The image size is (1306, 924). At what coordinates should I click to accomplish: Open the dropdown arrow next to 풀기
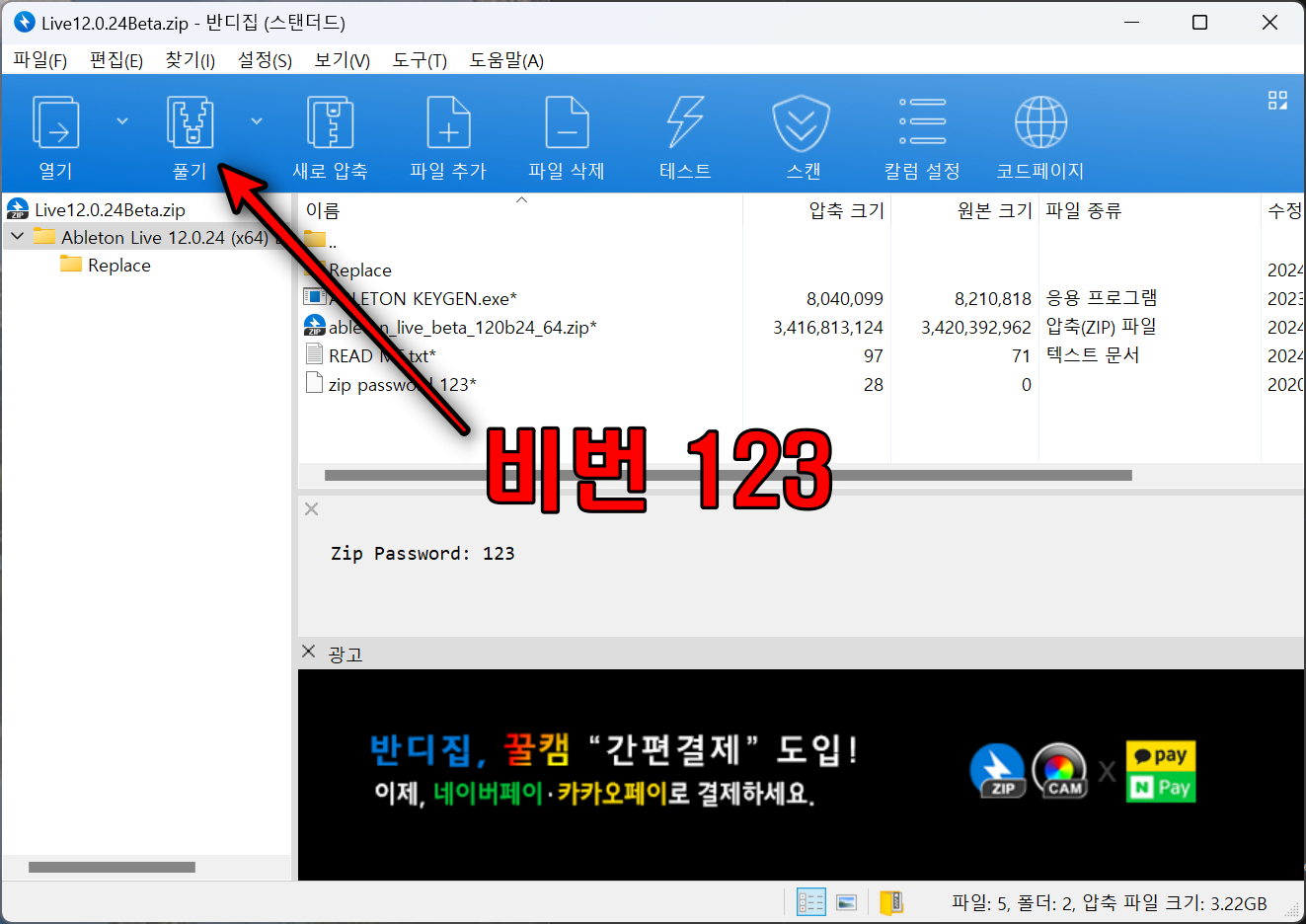coord(257,121)
